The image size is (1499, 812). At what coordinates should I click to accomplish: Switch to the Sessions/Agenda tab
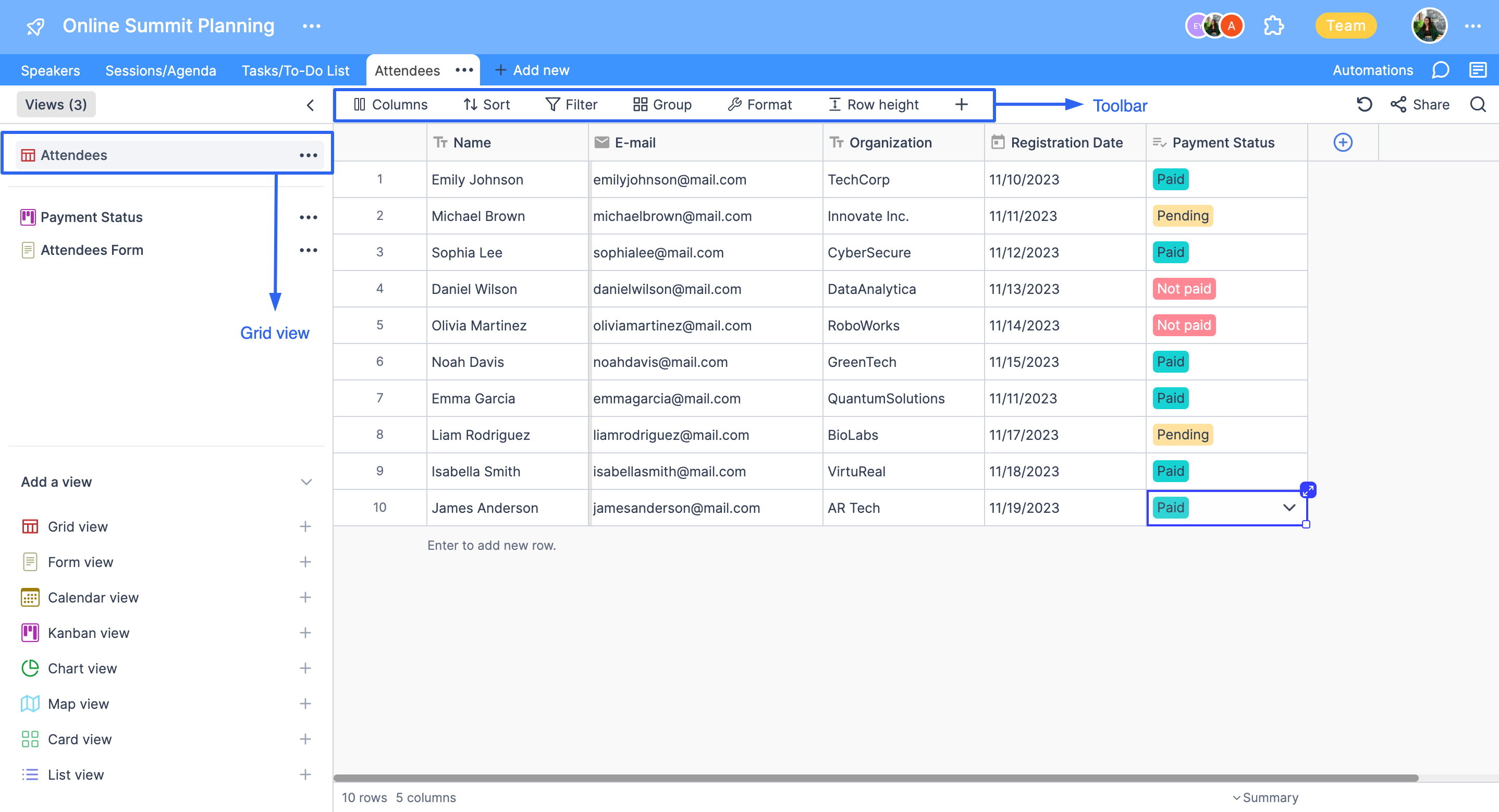click(x=161, y=70)
